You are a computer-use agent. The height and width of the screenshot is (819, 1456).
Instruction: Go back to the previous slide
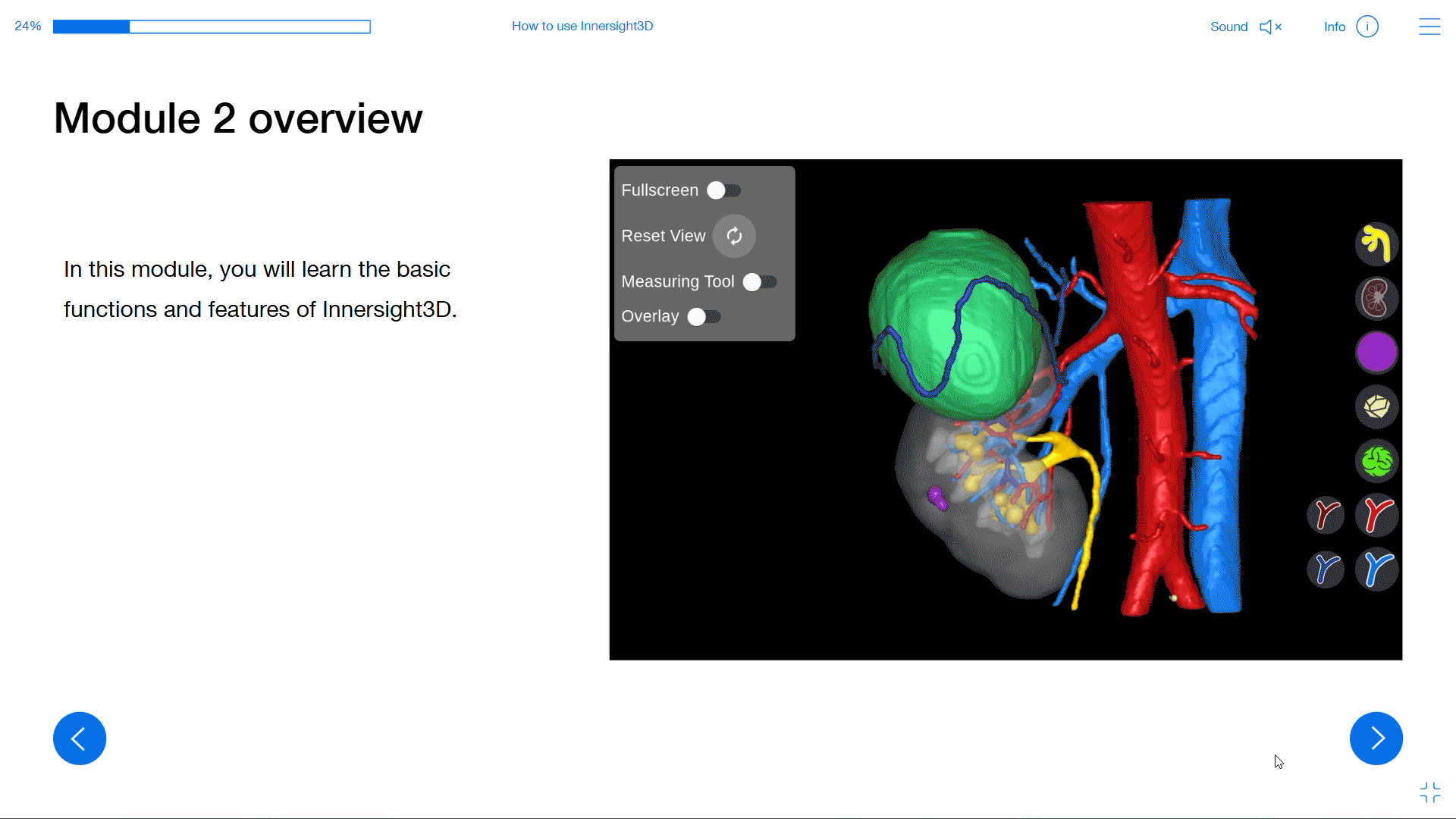(80, 739)
